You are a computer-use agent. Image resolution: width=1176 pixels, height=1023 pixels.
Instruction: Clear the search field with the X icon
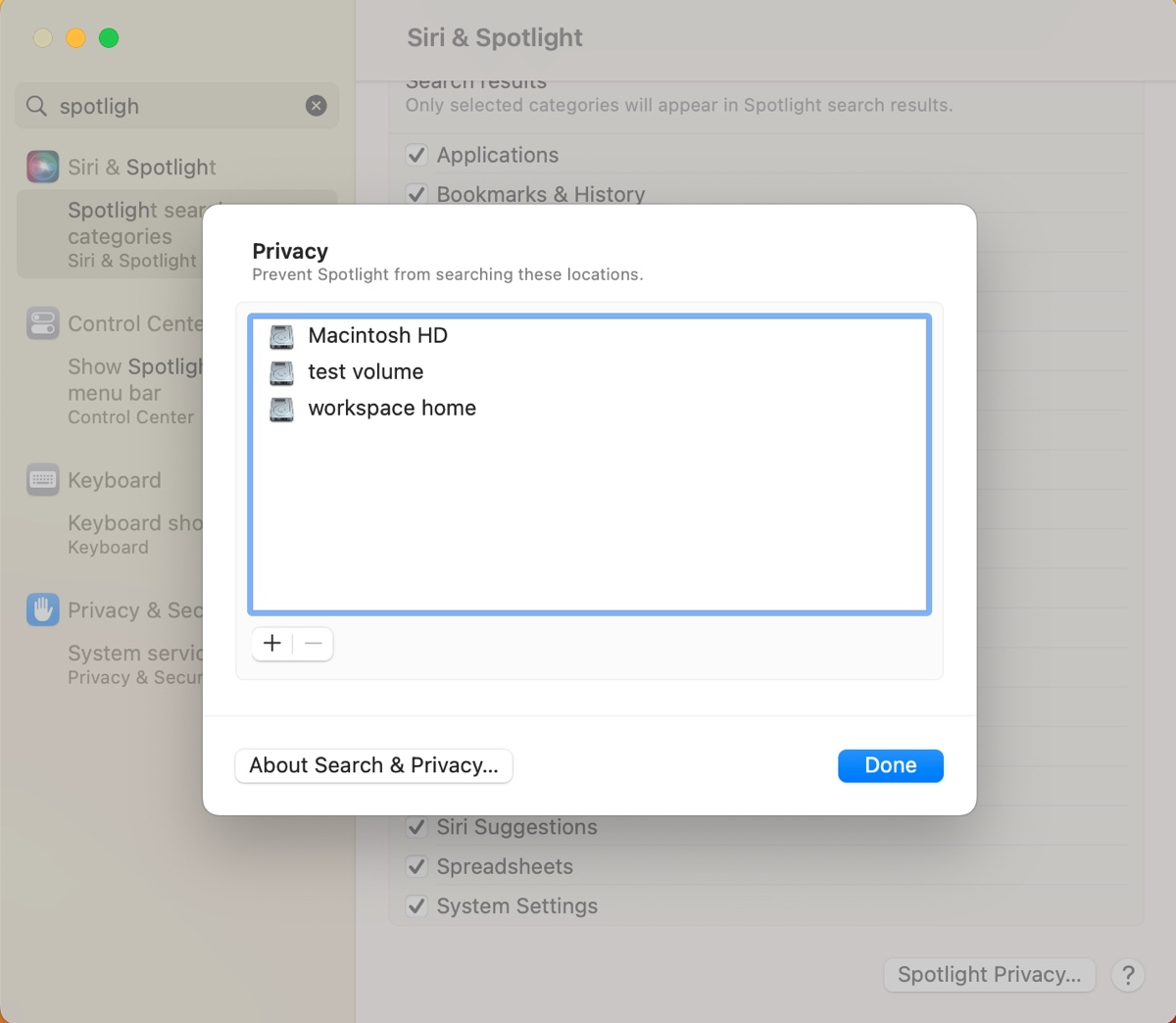click(x=316, y=106)
